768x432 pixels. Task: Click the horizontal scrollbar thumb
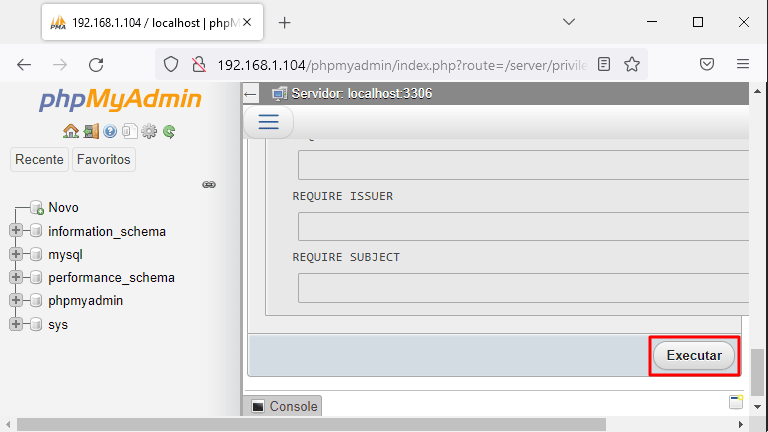312,424
